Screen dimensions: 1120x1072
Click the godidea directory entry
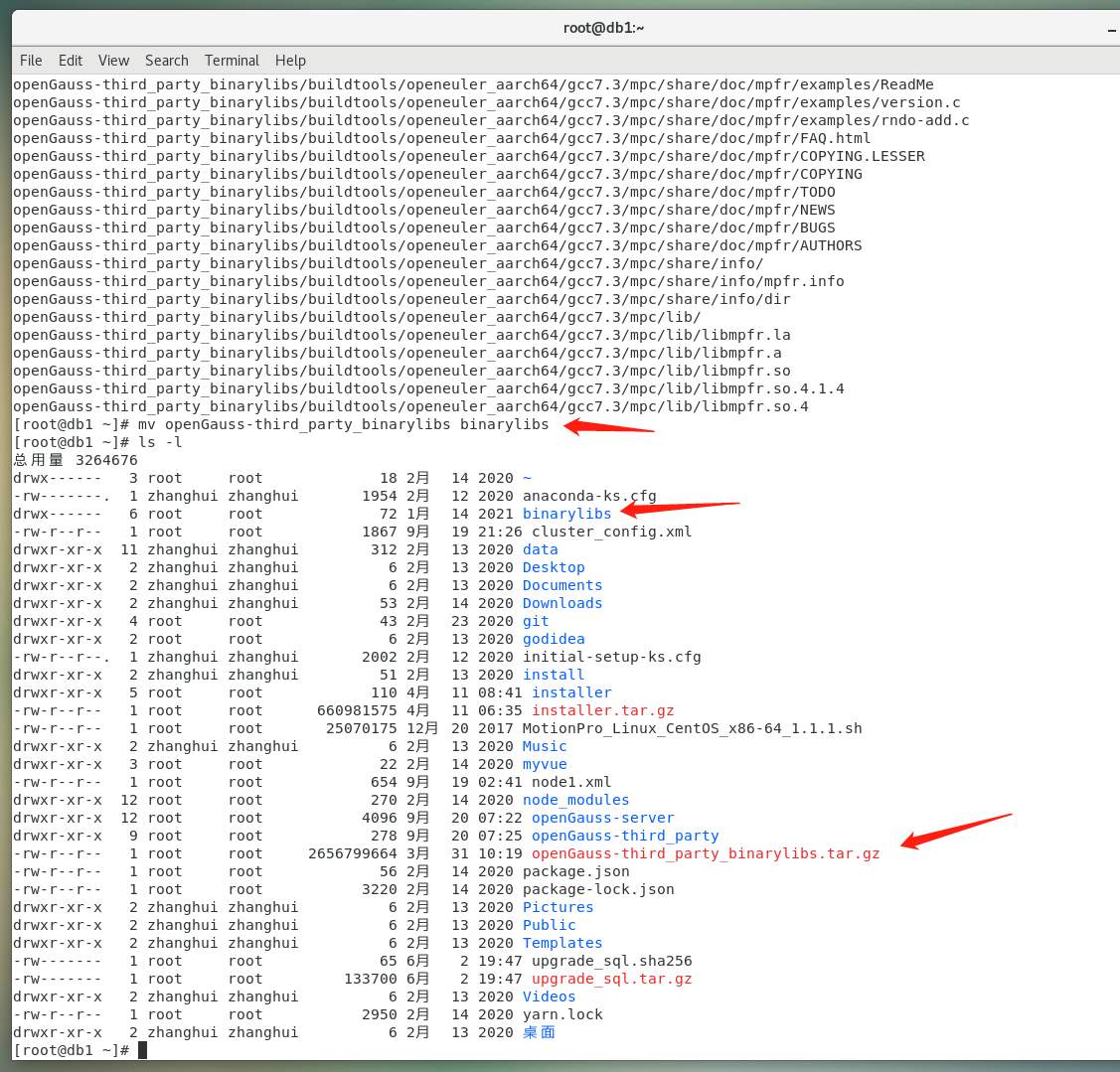point(554,639)
